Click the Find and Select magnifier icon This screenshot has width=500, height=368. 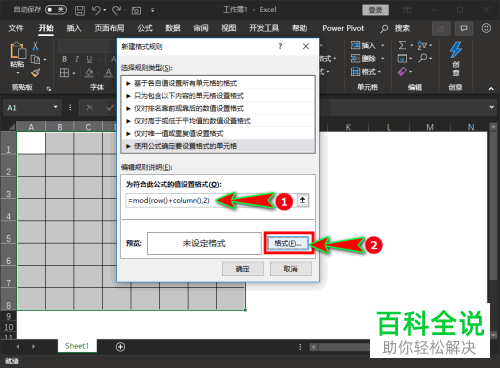coord(423,58)
